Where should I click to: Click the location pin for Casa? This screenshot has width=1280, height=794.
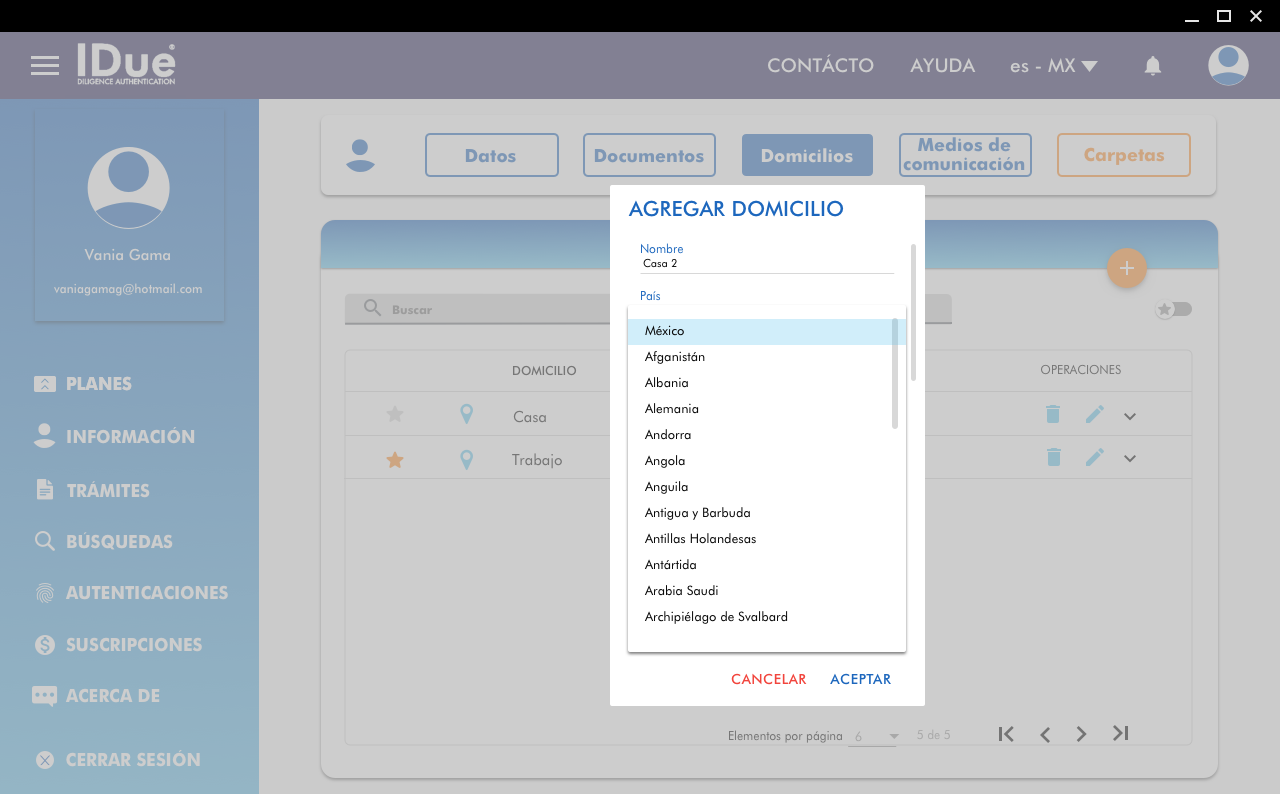[466, 415]
